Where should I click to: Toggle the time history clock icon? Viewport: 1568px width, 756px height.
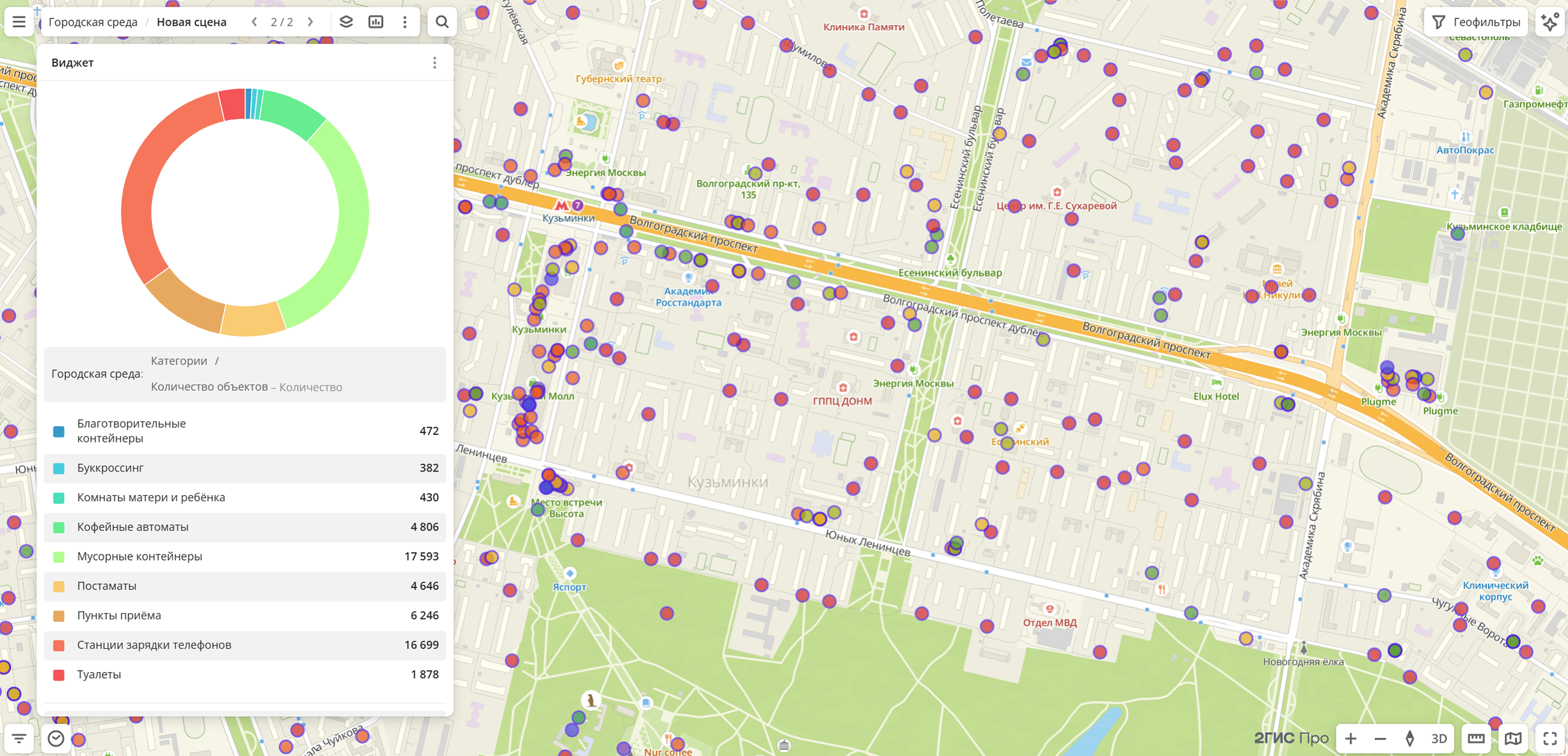click(56, 738)
